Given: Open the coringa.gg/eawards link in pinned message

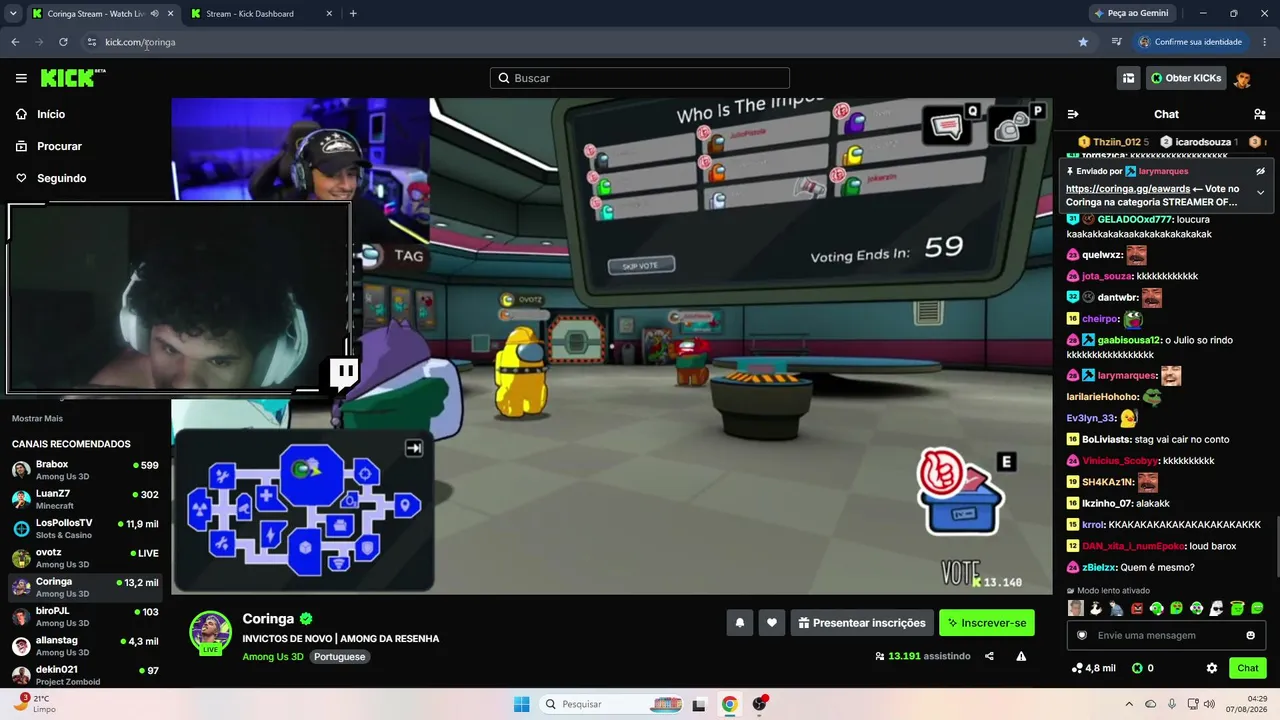Looking at the screenshot, I should tap(1128, 188).
